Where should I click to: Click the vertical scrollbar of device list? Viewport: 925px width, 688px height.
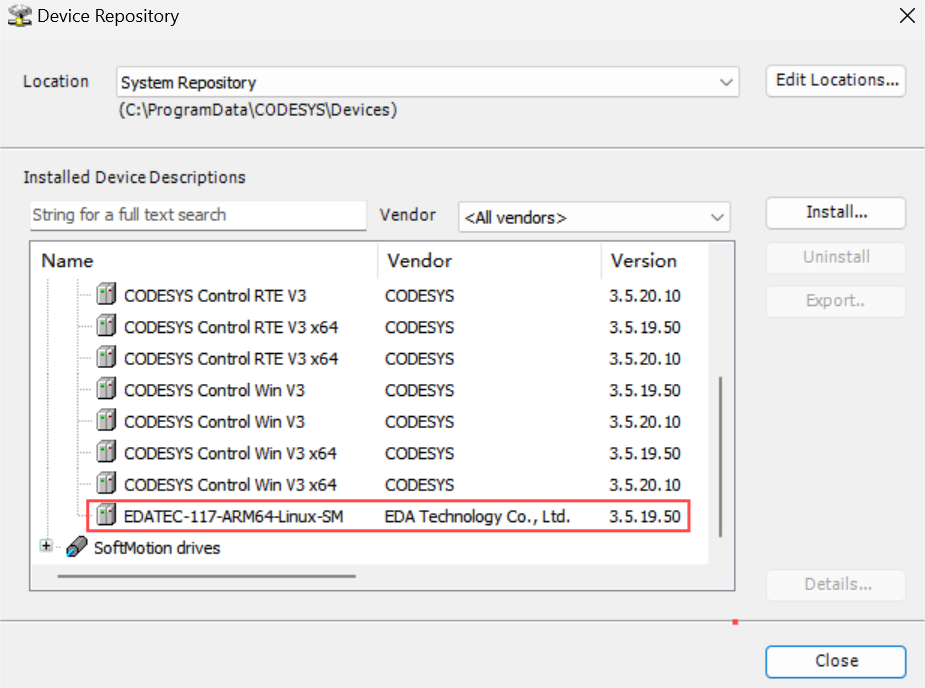click(x=720, y=457)
